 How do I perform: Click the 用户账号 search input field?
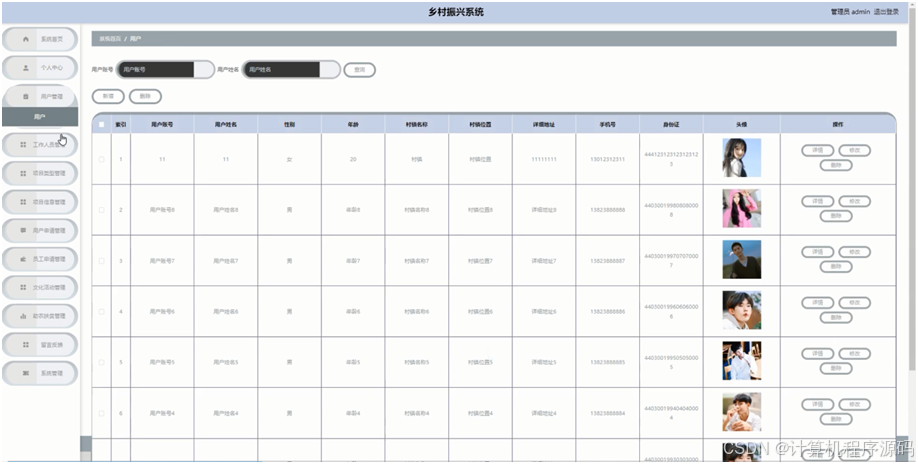166,70
